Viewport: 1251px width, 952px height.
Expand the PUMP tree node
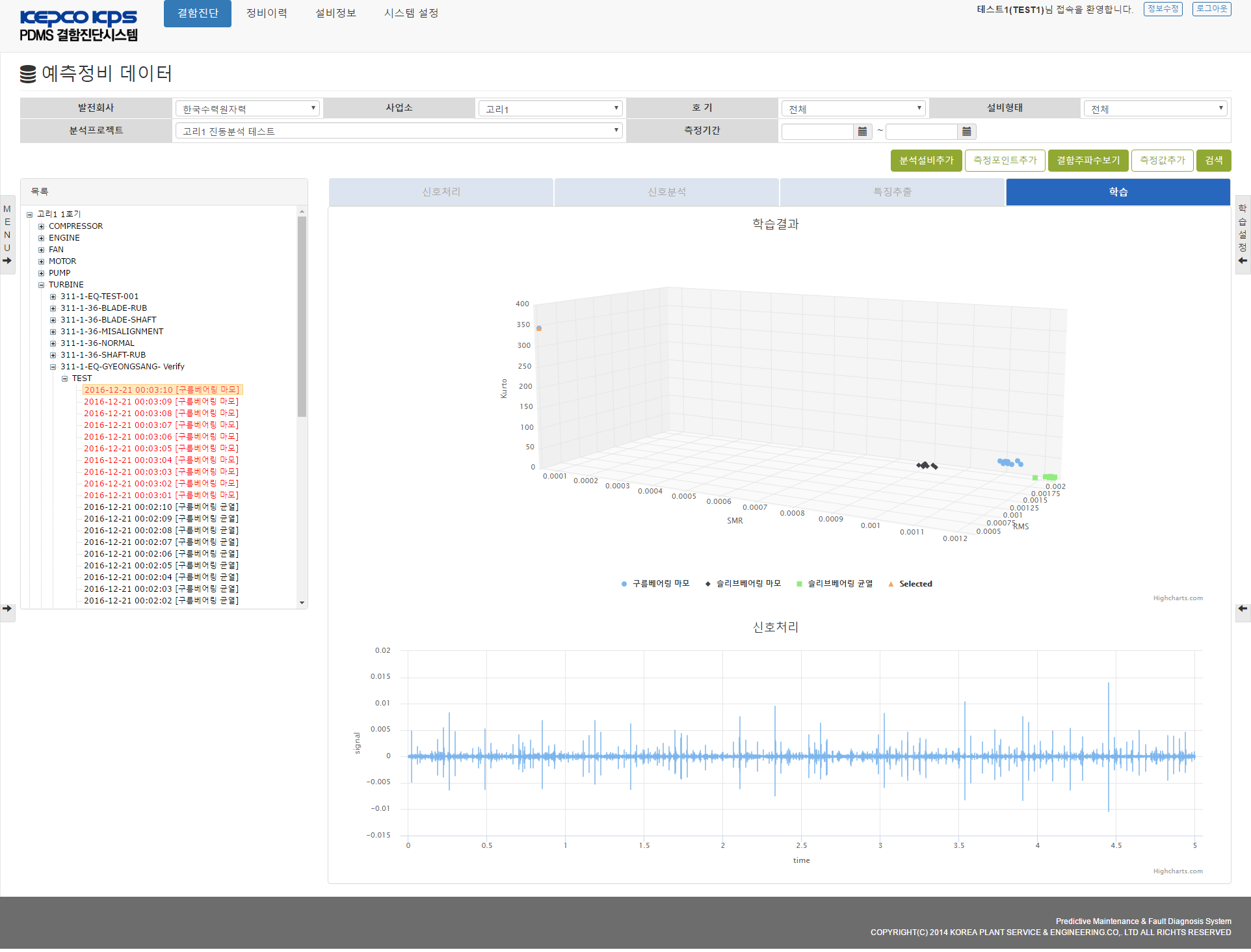[42, 273]
